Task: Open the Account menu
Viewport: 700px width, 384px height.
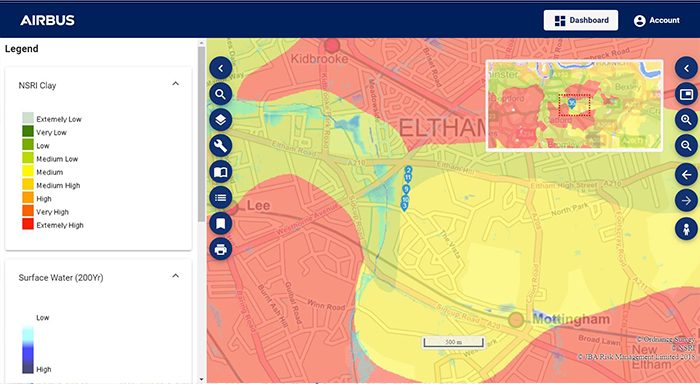Action: pos(657,21)
